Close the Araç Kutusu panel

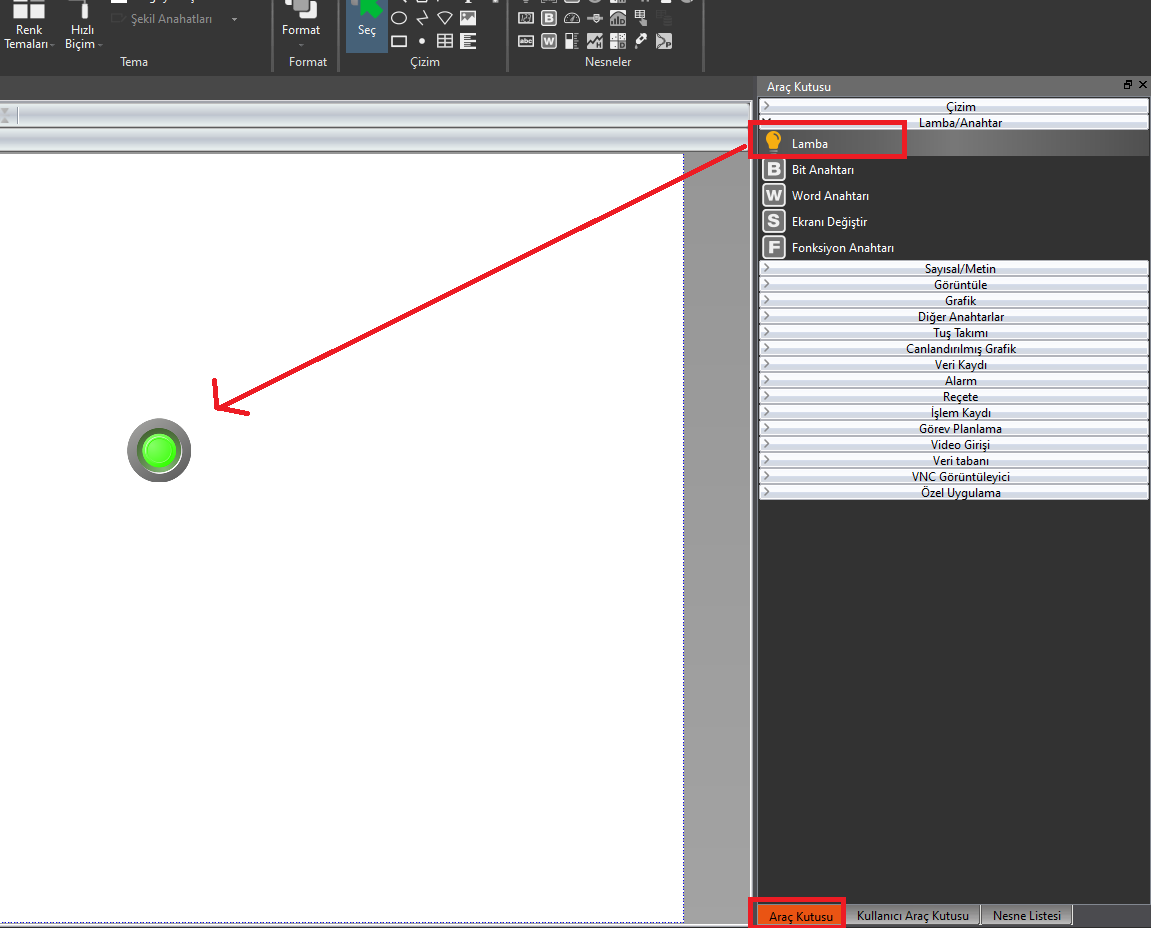tap(1141, 86)
